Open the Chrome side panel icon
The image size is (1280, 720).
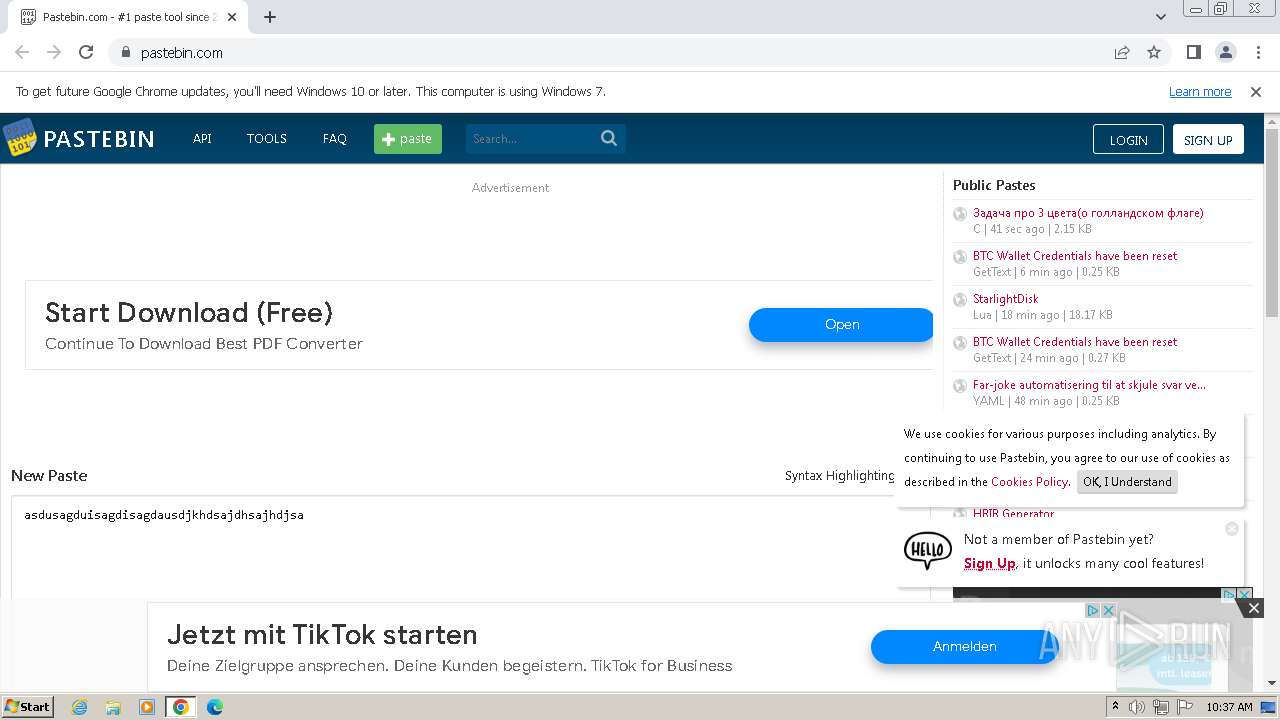point(1193,52)
